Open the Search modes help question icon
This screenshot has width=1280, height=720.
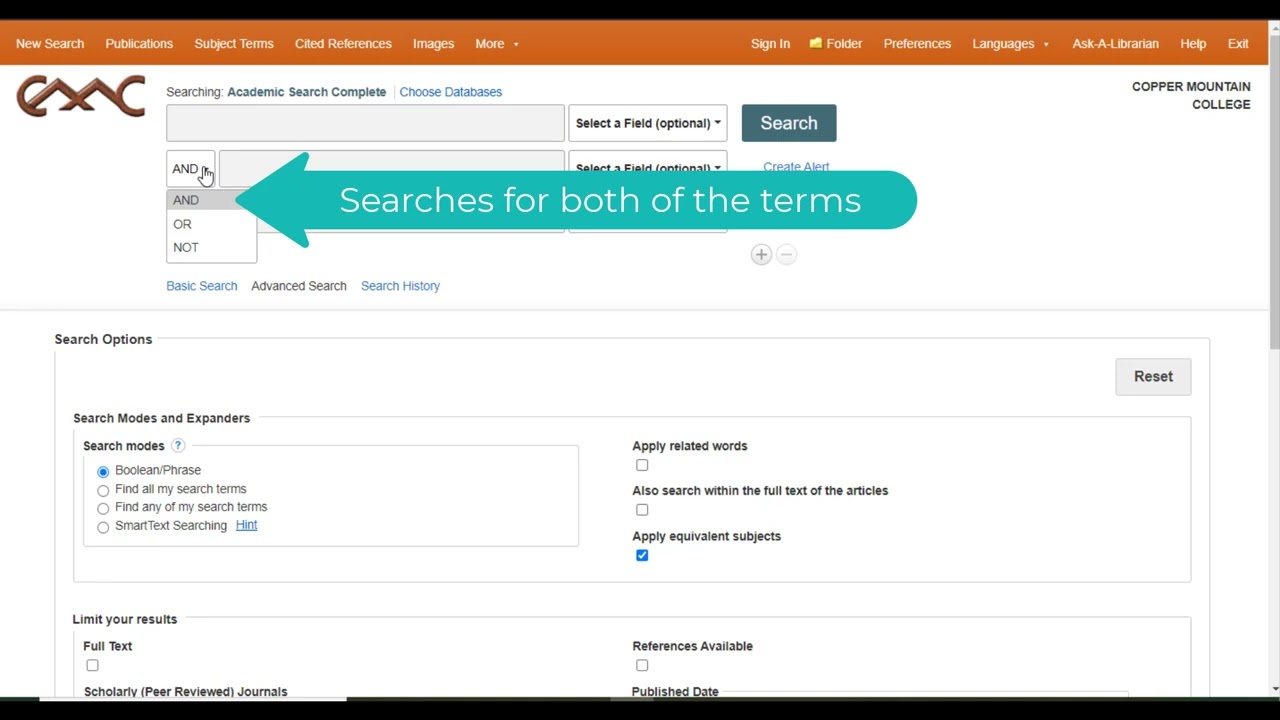click(178, 446)
